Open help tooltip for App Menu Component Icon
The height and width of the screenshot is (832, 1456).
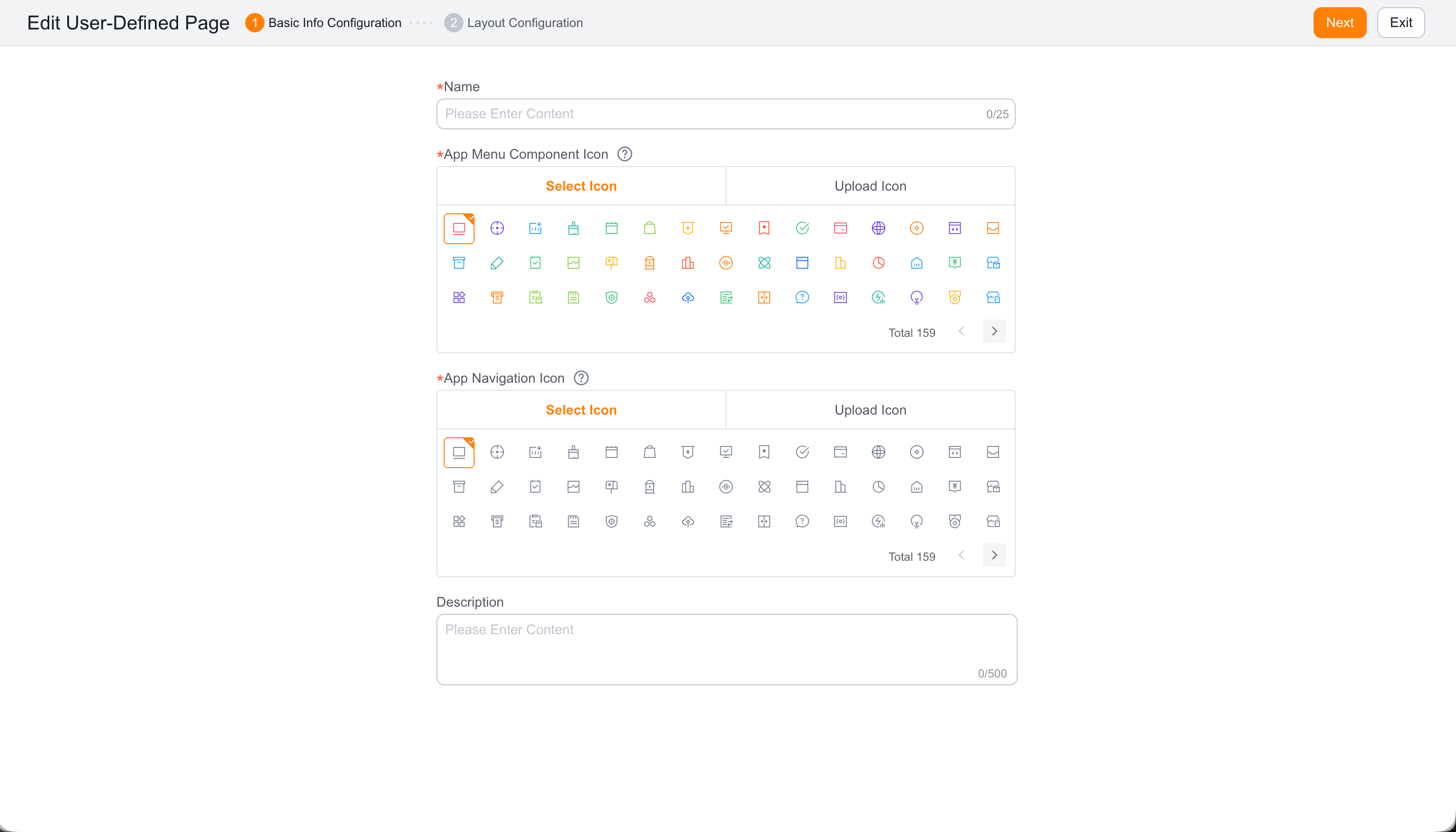click(625, 154)
